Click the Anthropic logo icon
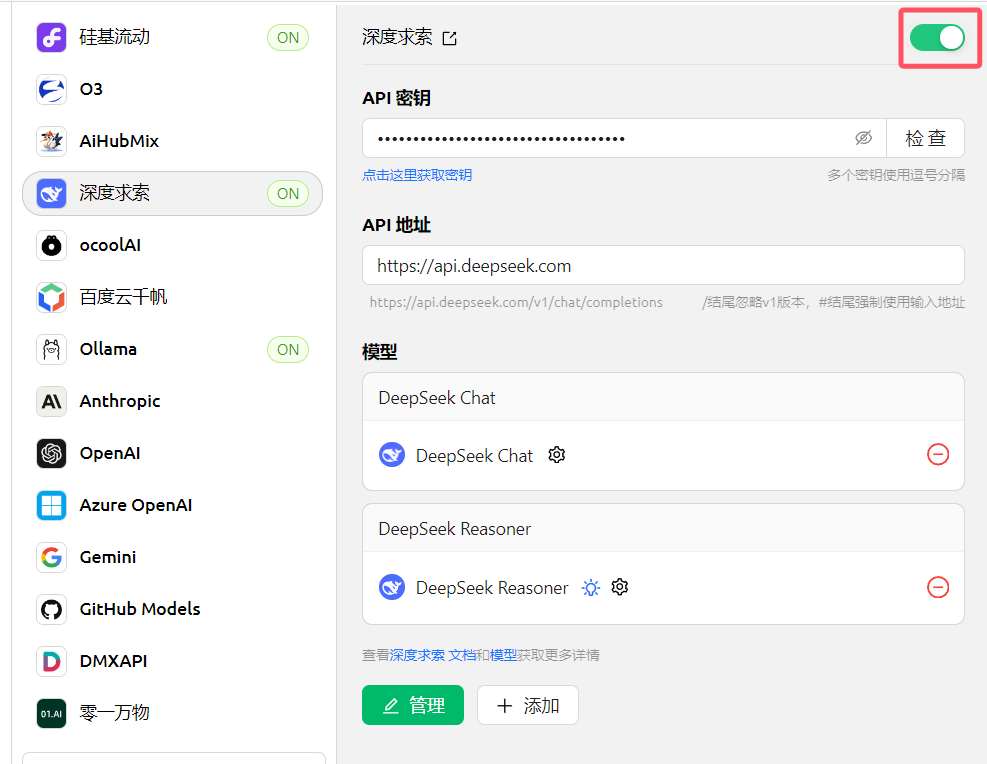Screen dimensions: 987x764 click(51, 402)
